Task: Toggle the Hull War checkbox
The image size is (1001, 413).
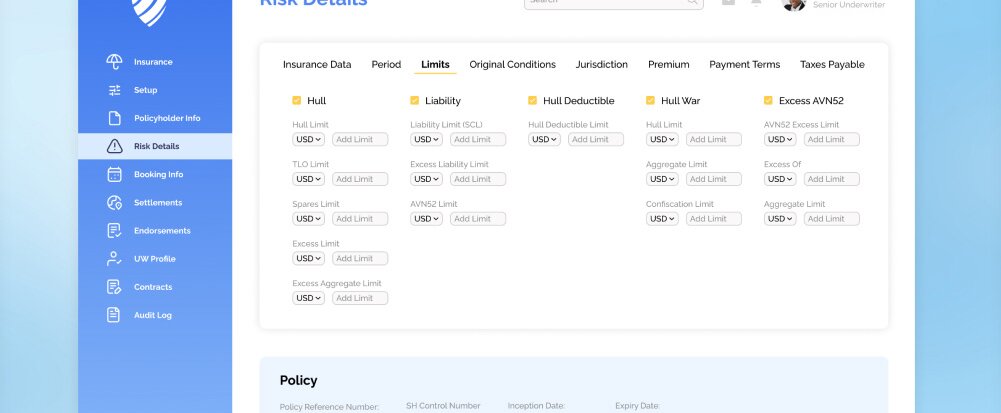Action: [x=650, y=101]
